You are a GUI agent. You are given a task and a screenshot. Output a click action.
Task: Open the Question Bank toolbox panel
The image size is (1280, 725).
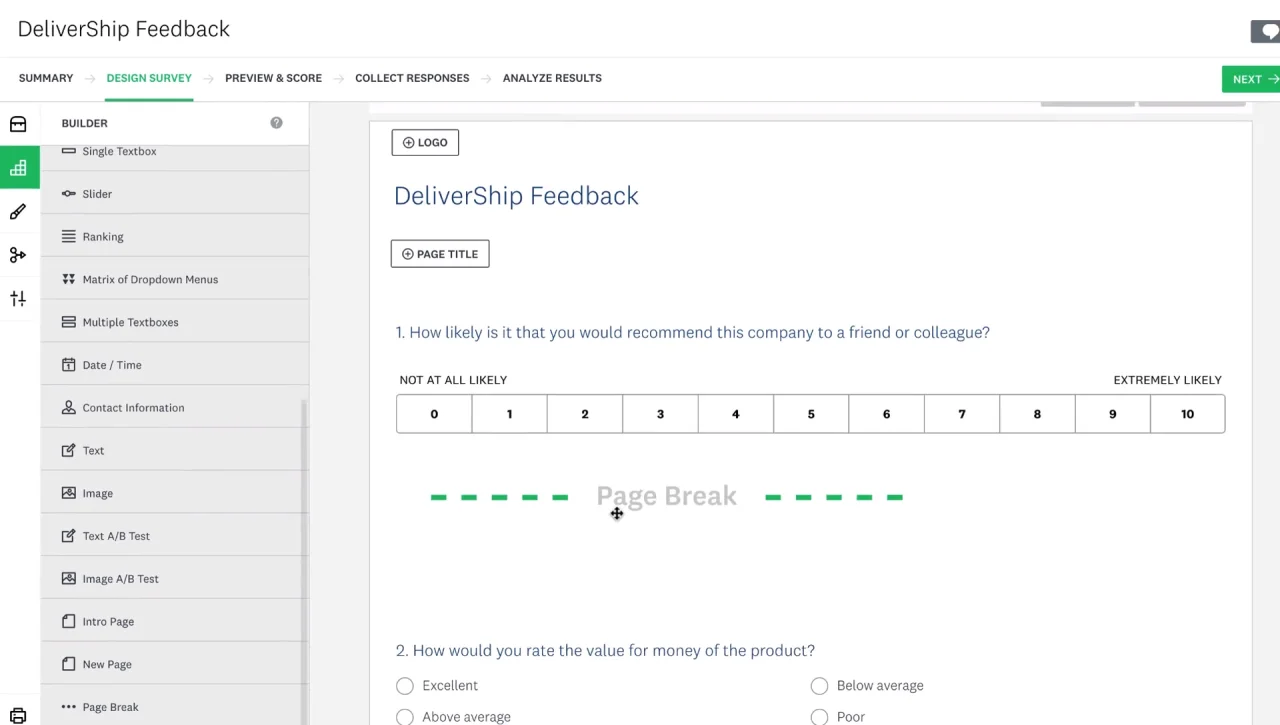(18, 123)
